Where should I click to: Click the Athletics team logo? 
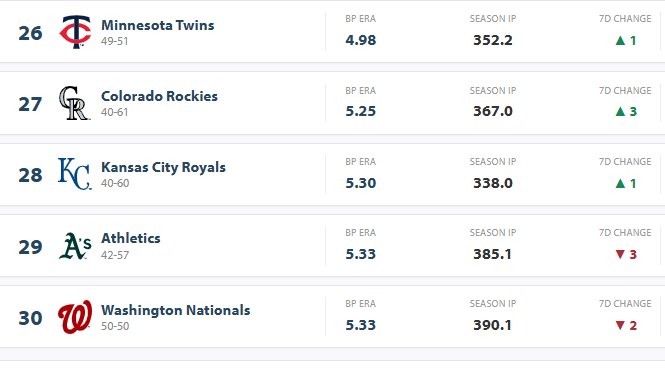[75, 246]
